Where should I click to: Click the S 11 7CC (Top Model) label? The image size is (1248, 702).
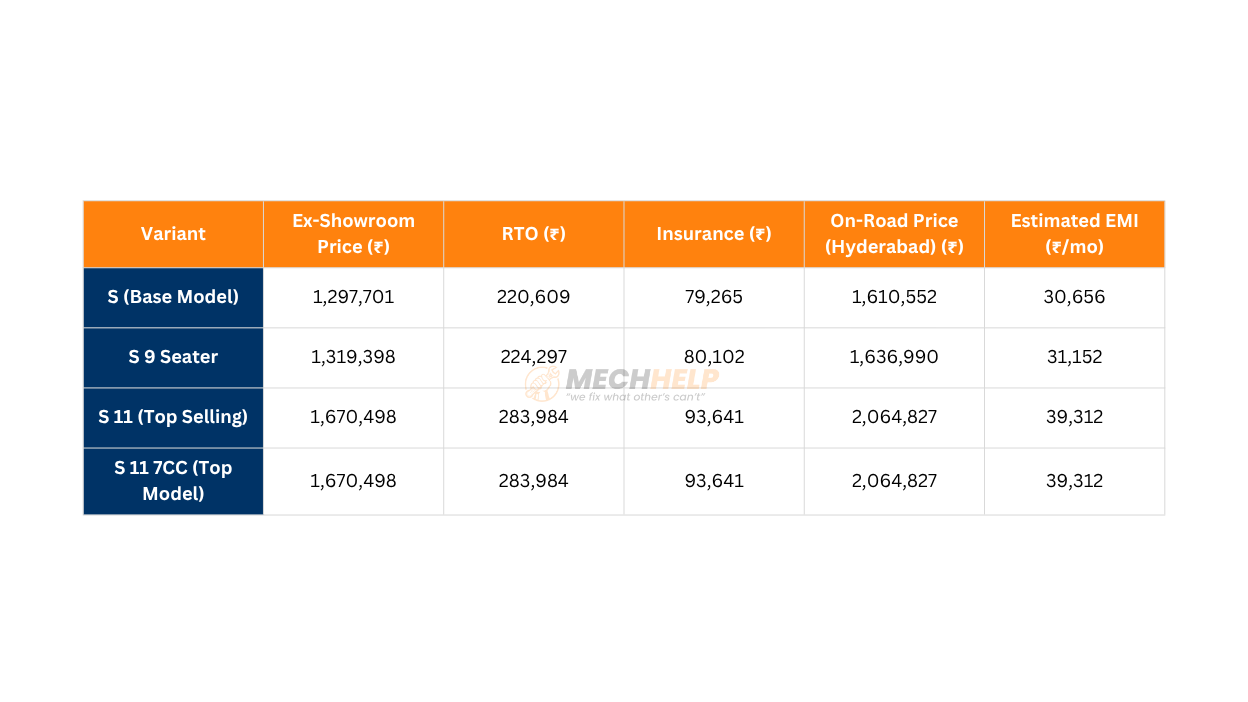pyautogui.click(x=173, y=481)
